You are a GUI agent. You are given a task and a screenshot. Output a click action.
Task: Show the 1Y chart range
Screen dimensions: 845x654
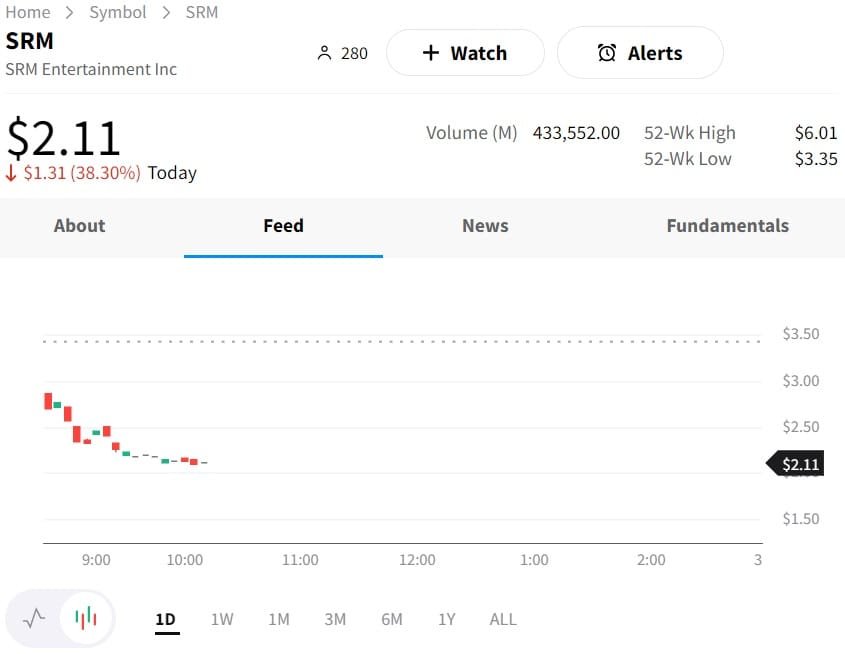click(x=446, y=619)
